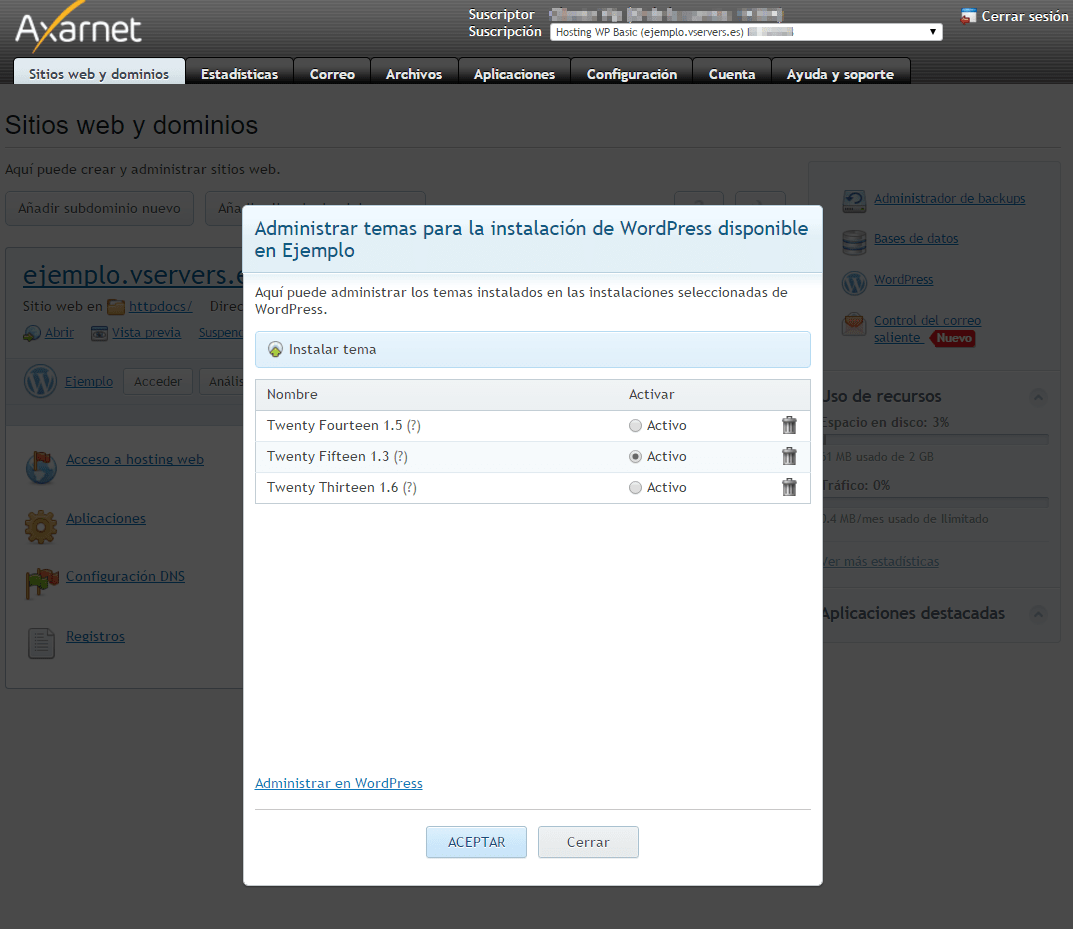Image resolution: width=1073 pixels, height=929 pixels.
Task: Open the Ayuda y soporte tab
Action: click(840, 71)
